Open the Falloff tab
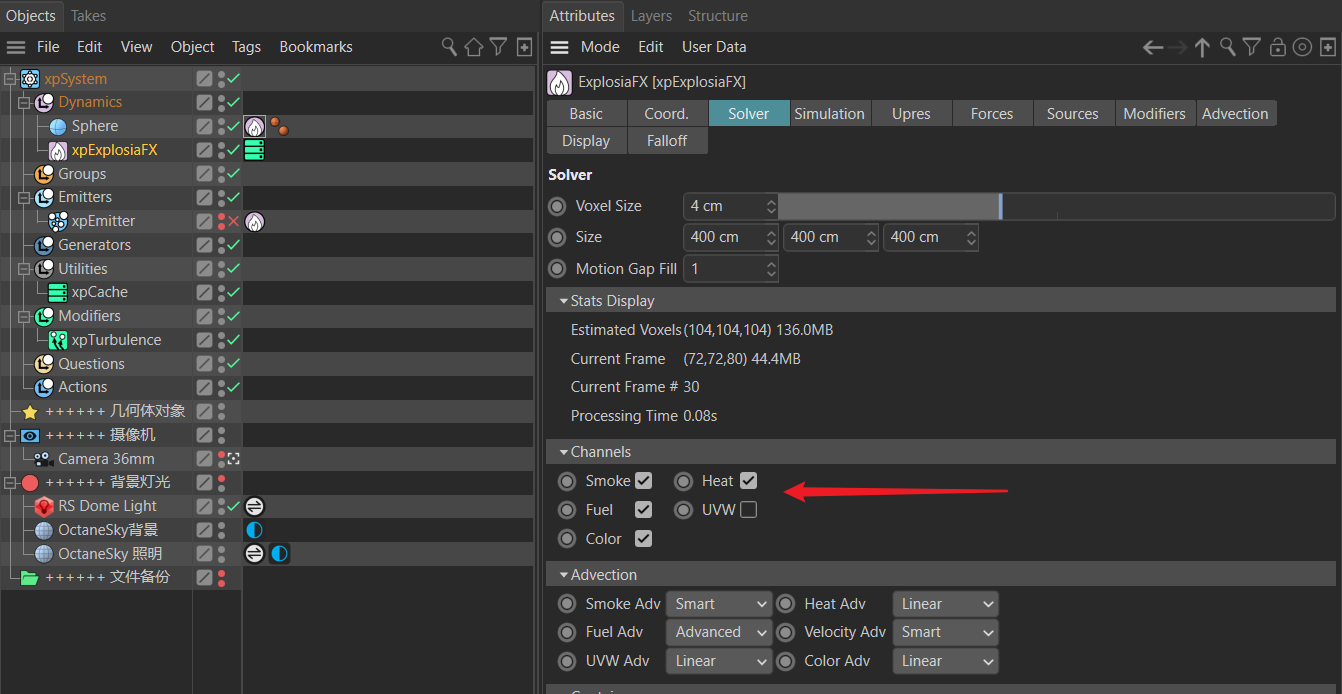Screen dimensions: 1342x694 667,141
